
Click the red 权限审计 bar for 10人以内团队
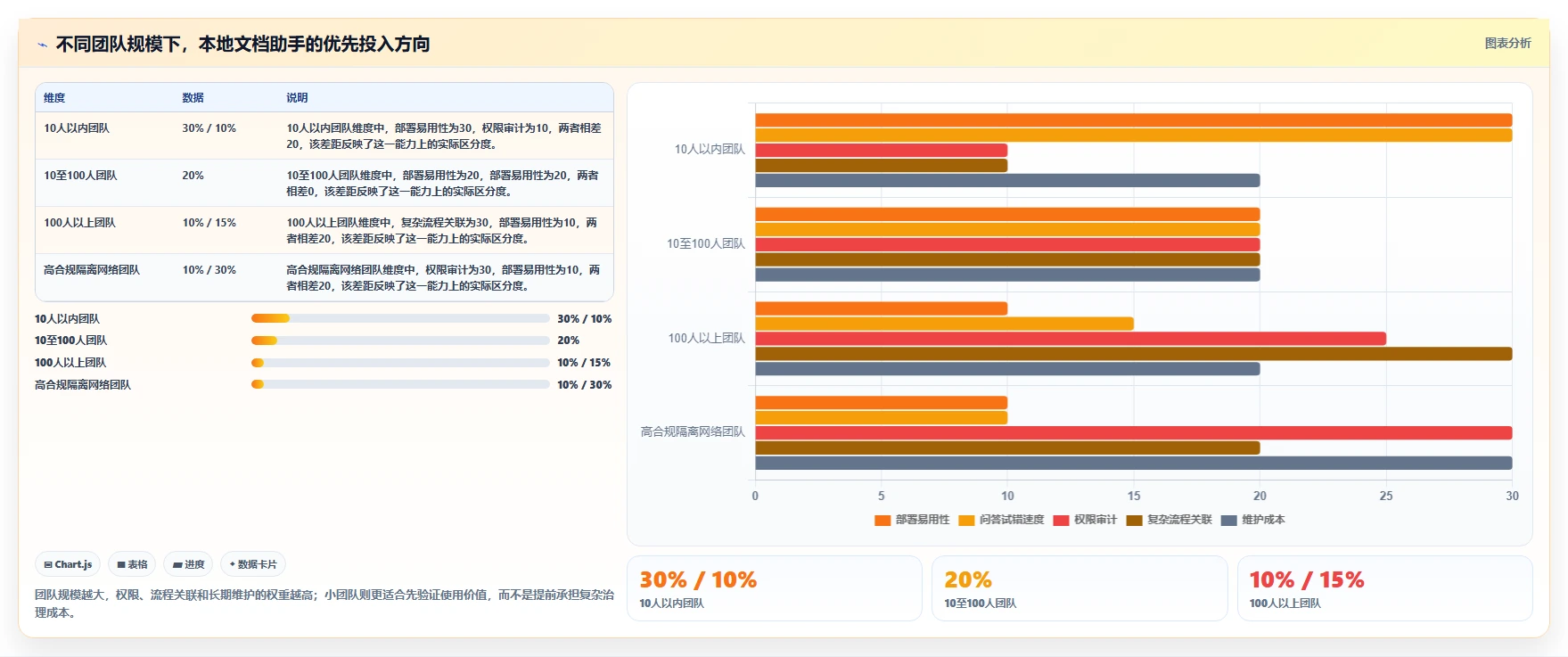coord(881,151)
